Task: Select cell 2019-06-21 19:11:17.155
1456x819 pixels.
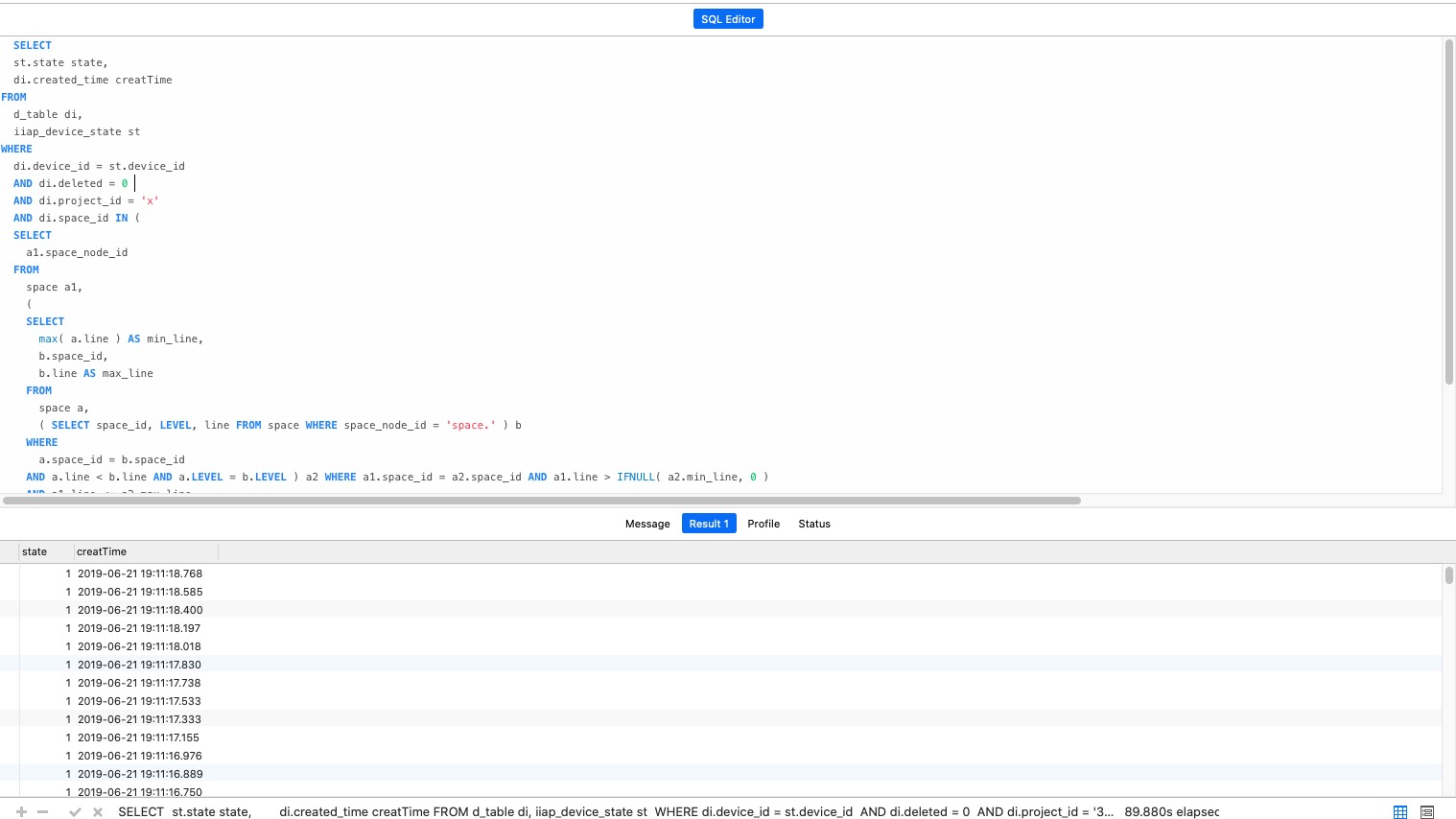Action: click(x=138, y=737)
